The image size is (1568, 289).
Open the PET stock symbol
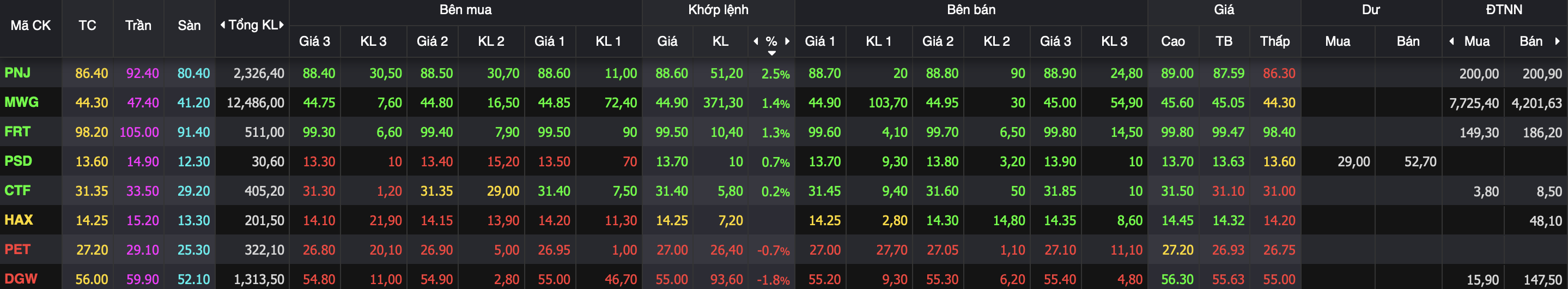tap(17, 249)
